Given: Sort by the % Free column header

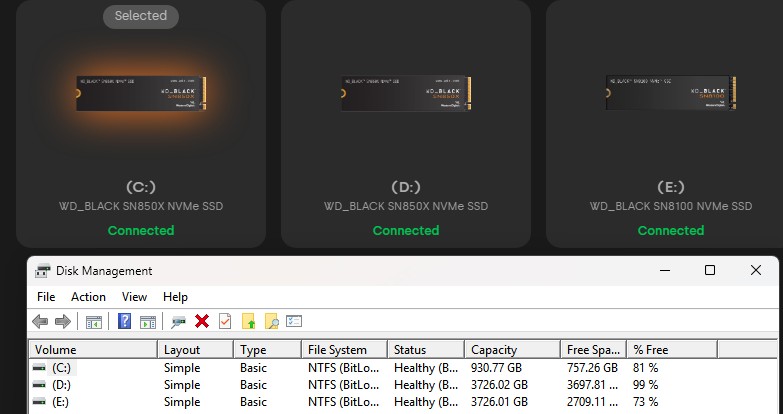Looking at the screenshot, I should point(672,350).
